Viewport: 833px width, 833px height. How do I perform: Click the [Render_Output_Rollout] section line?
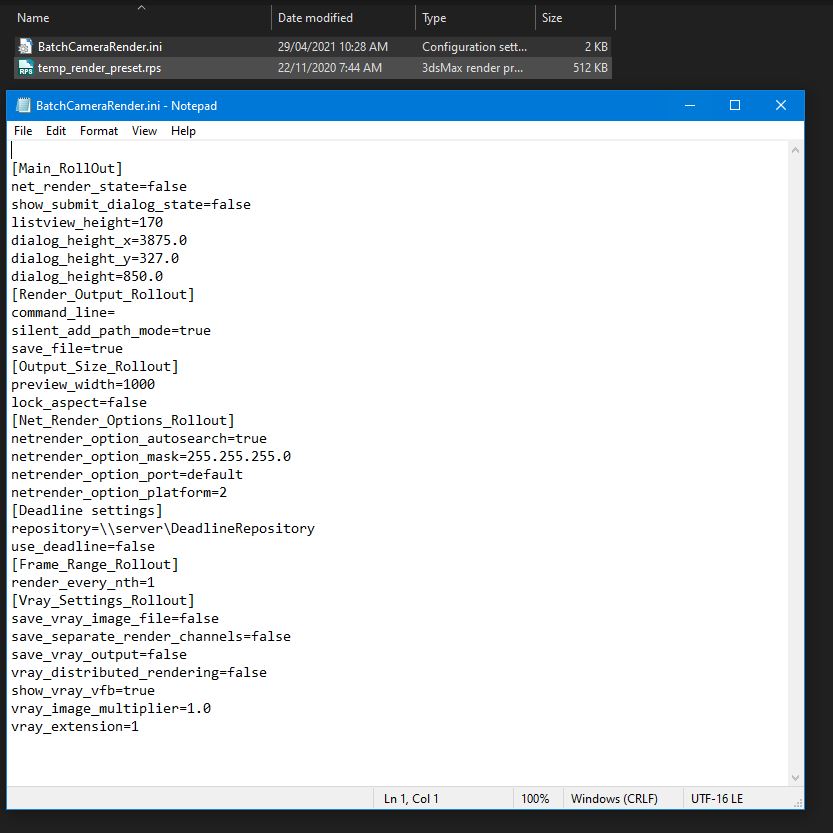coord(103,294)
